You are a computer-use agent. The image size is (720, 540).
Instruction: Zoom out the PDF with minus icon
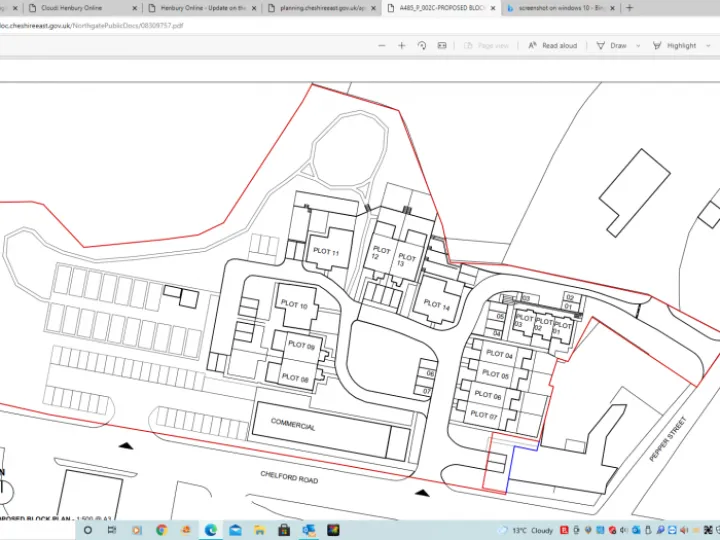tap(382, 46)
